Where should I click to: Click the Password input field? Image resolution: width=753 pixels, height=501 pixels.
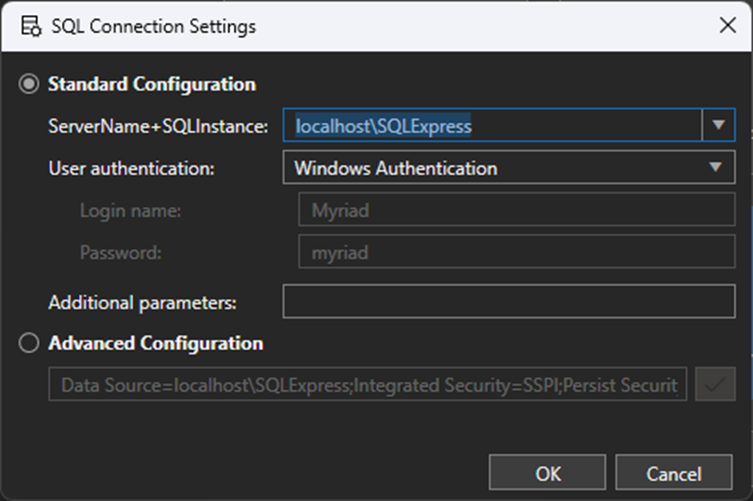coord(516,253)
